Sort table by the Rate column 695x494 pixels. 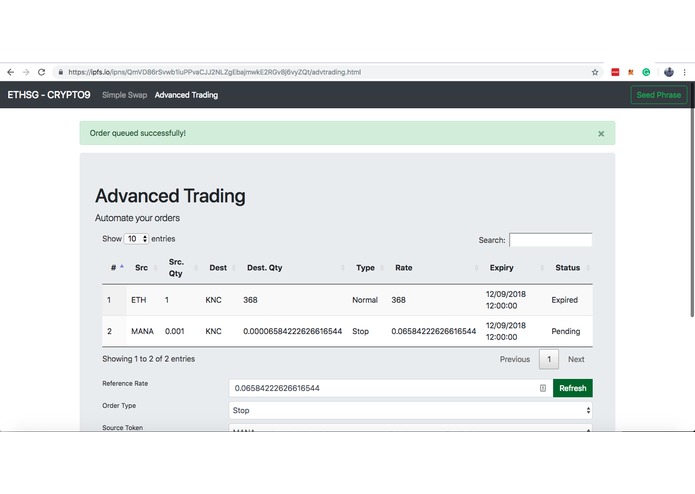(435, 268)
